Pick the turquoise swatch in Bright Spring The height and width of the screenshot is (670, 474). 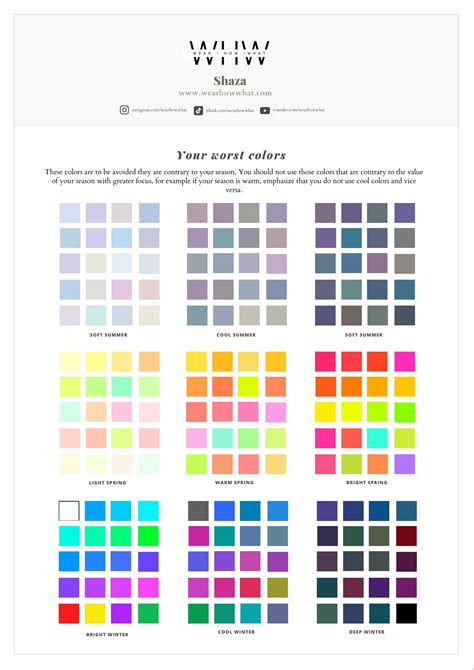pos(377,438)
